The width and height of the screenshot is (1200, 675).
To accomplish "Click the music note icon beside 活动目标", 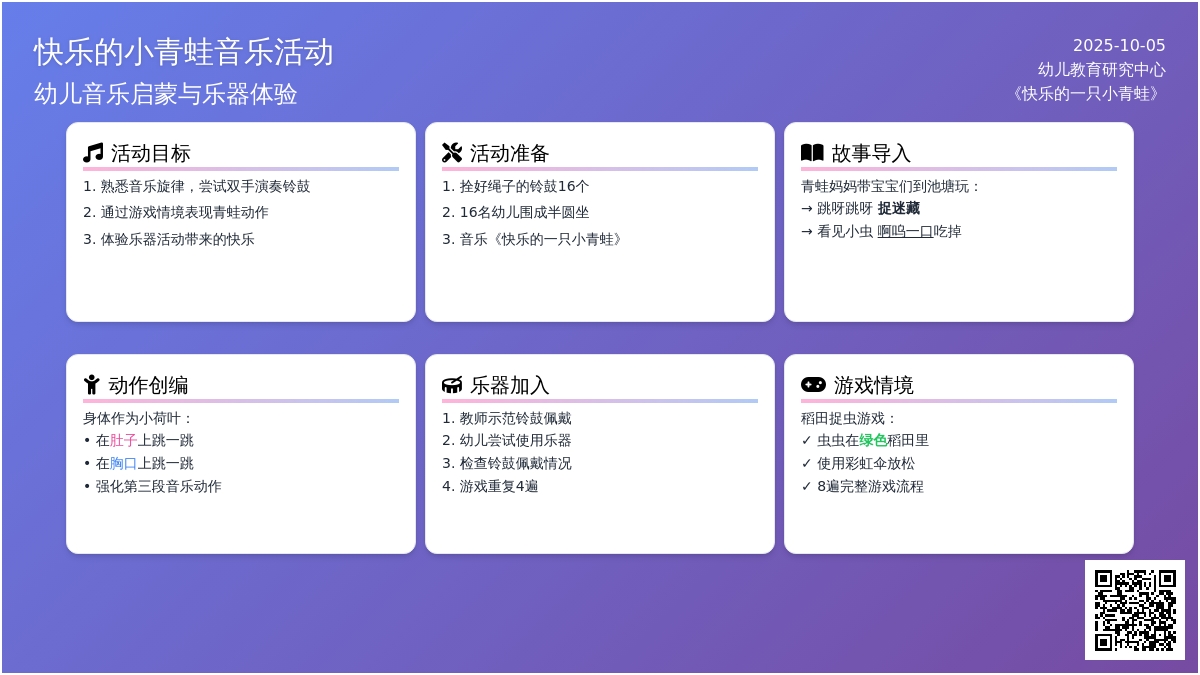I will [x=93, y=153].
